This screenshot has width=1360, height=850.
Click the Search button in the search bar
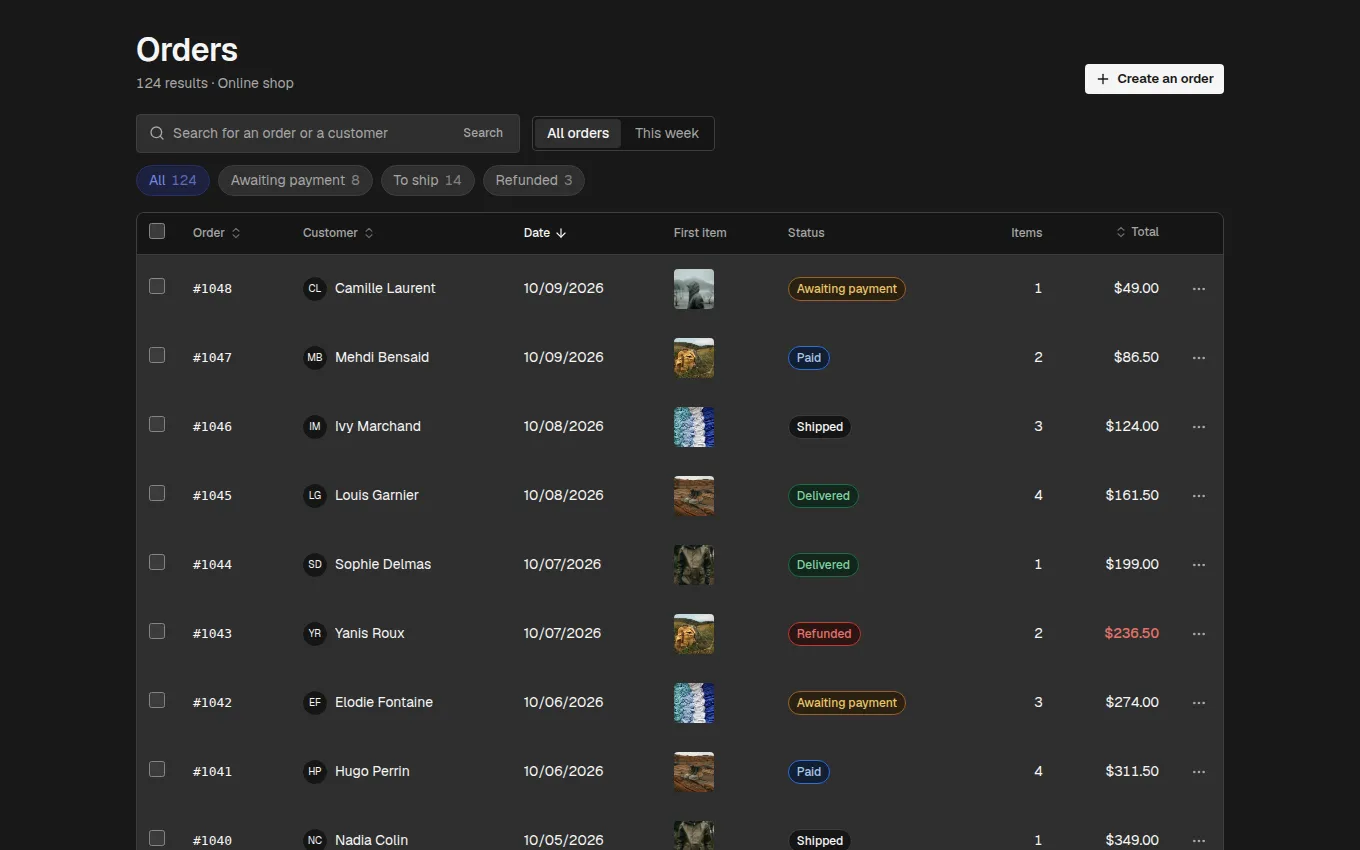tap(483, 133)
